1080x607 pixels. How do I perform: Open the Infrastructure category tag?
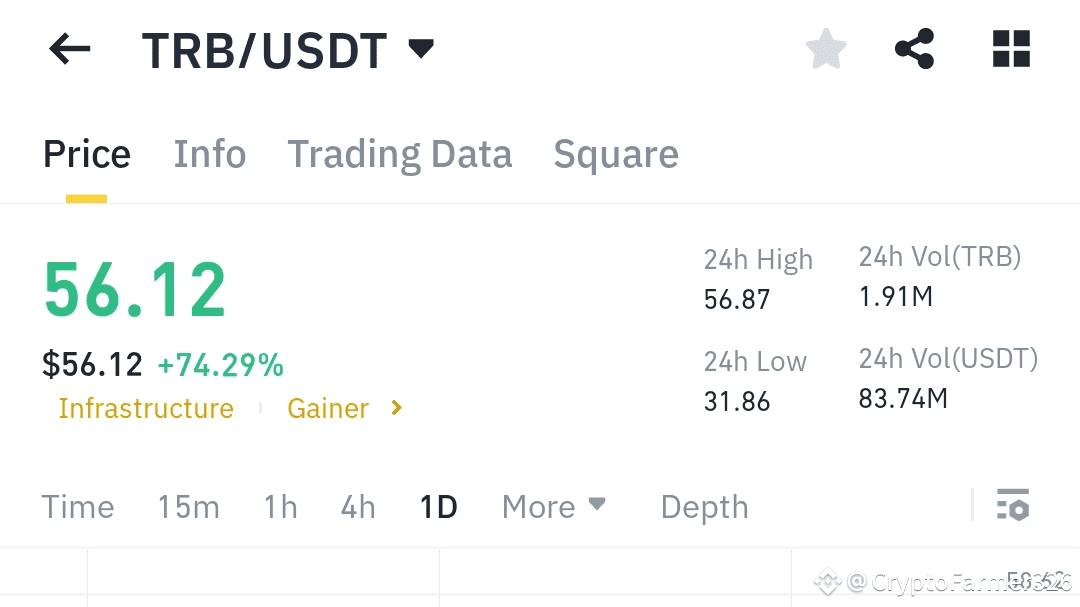[146, 409]
